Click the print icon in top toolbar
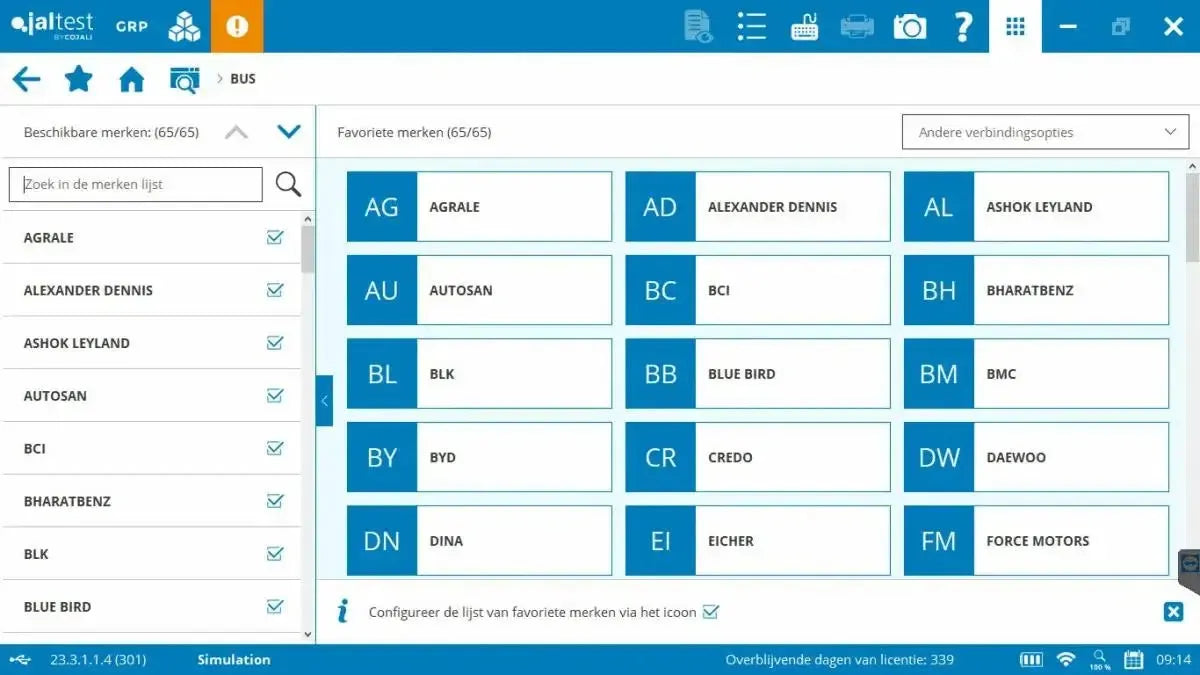 [857, 26]
